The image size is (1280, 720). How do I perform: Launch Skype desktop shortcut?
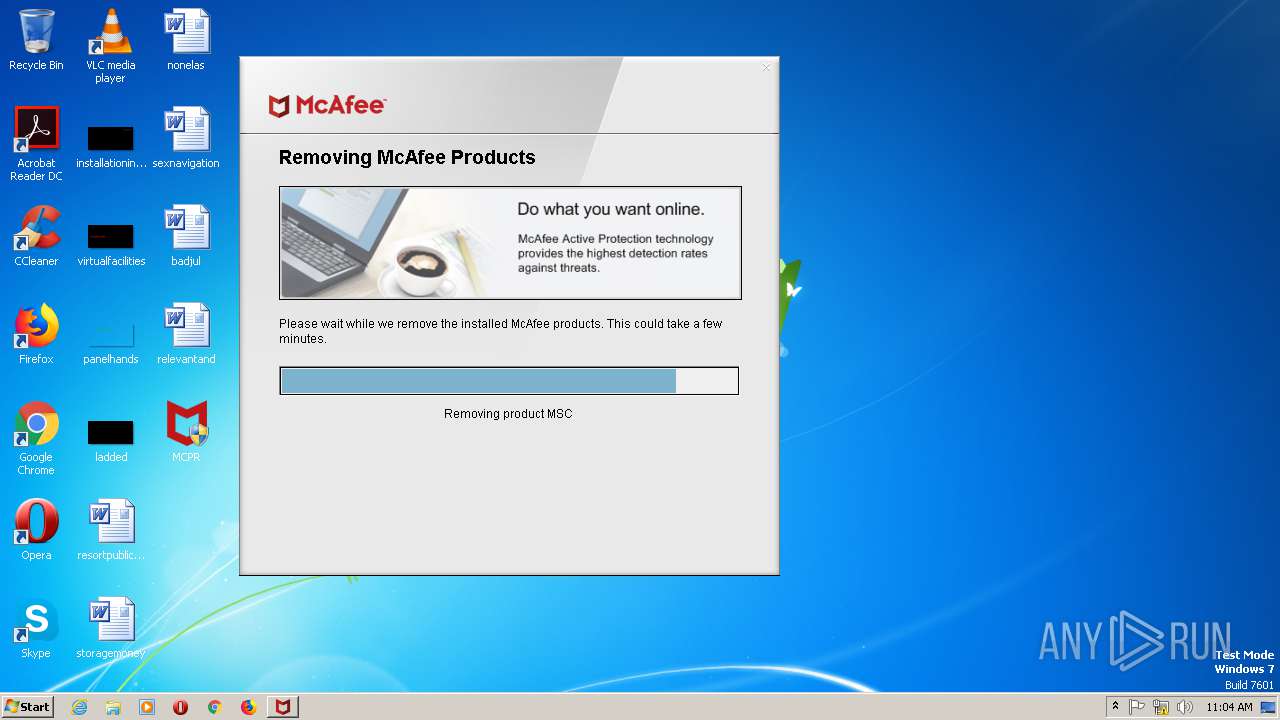click(x=36, y=628)
